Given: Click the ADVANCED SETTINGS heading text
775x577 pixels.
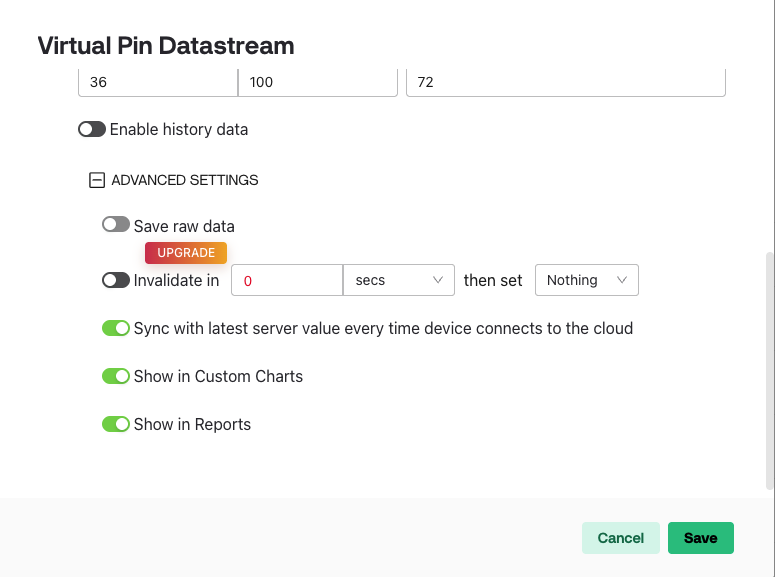Looking at the screenshot, I should [x=185, y=181].
